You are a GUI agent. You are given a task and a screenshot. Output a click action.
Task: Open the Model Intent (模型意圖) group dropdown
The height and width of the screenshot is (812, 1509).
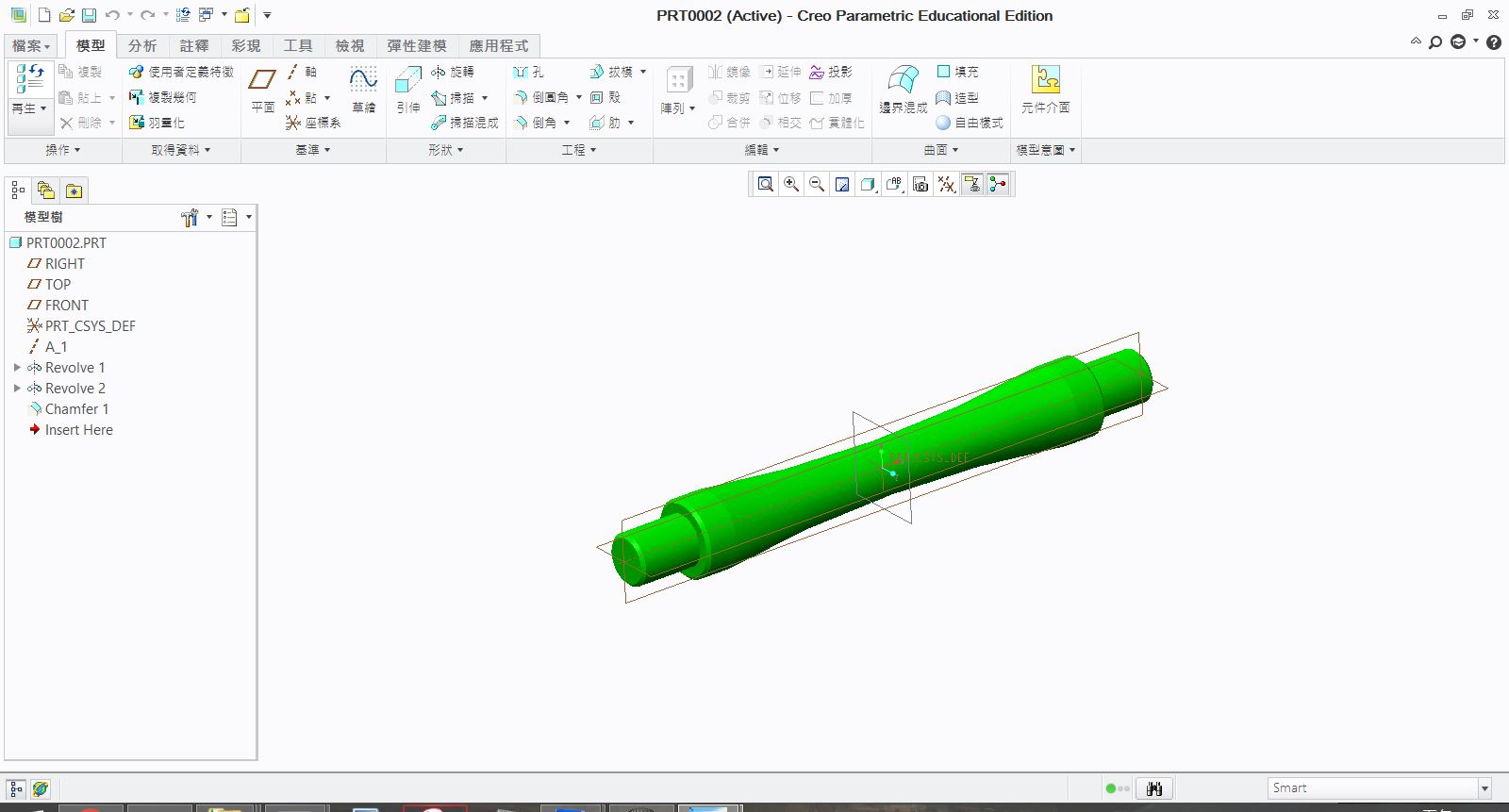[1046, 150]
